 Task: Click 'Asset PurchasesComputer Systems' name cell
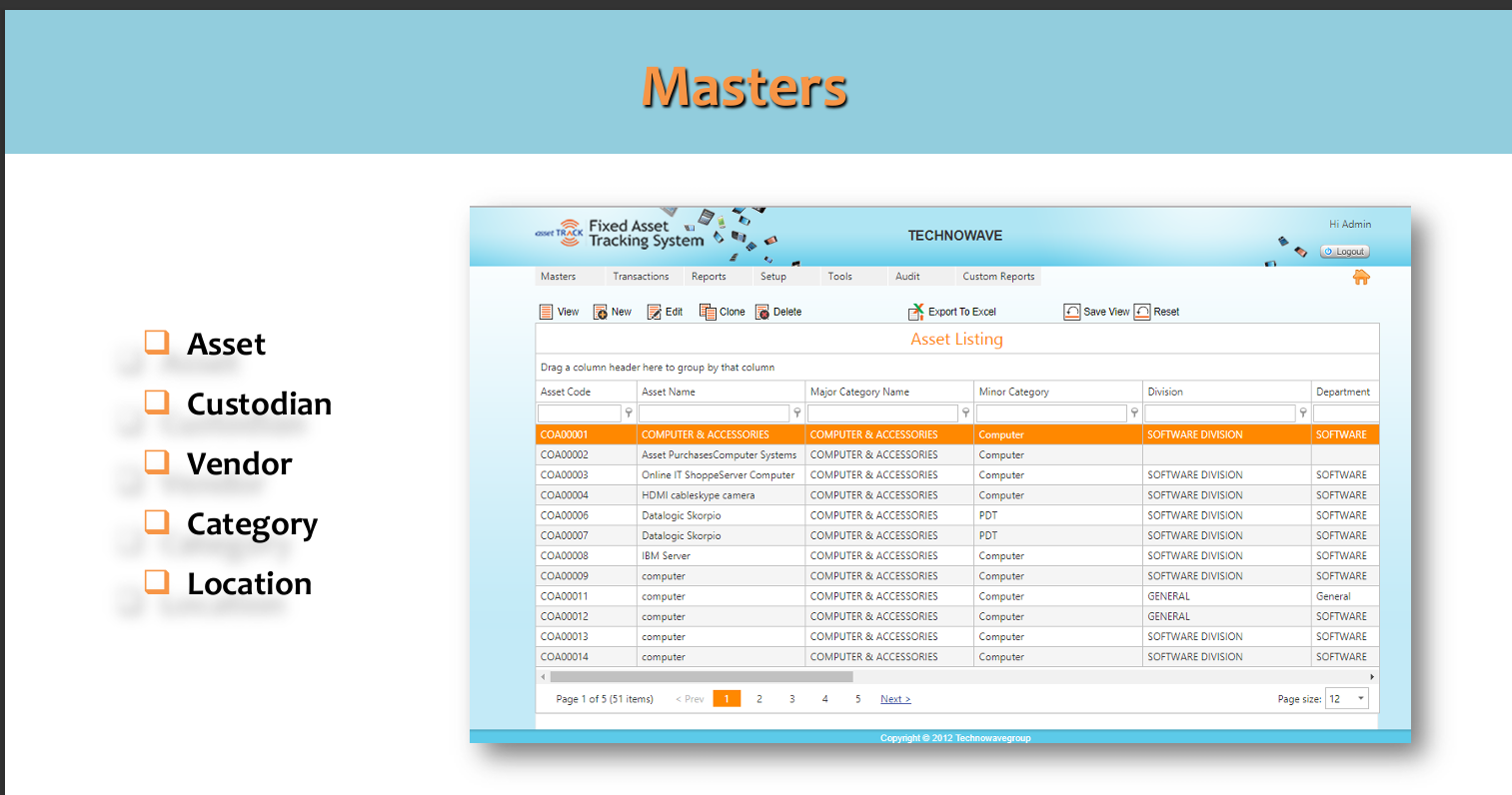pos(722,454)
